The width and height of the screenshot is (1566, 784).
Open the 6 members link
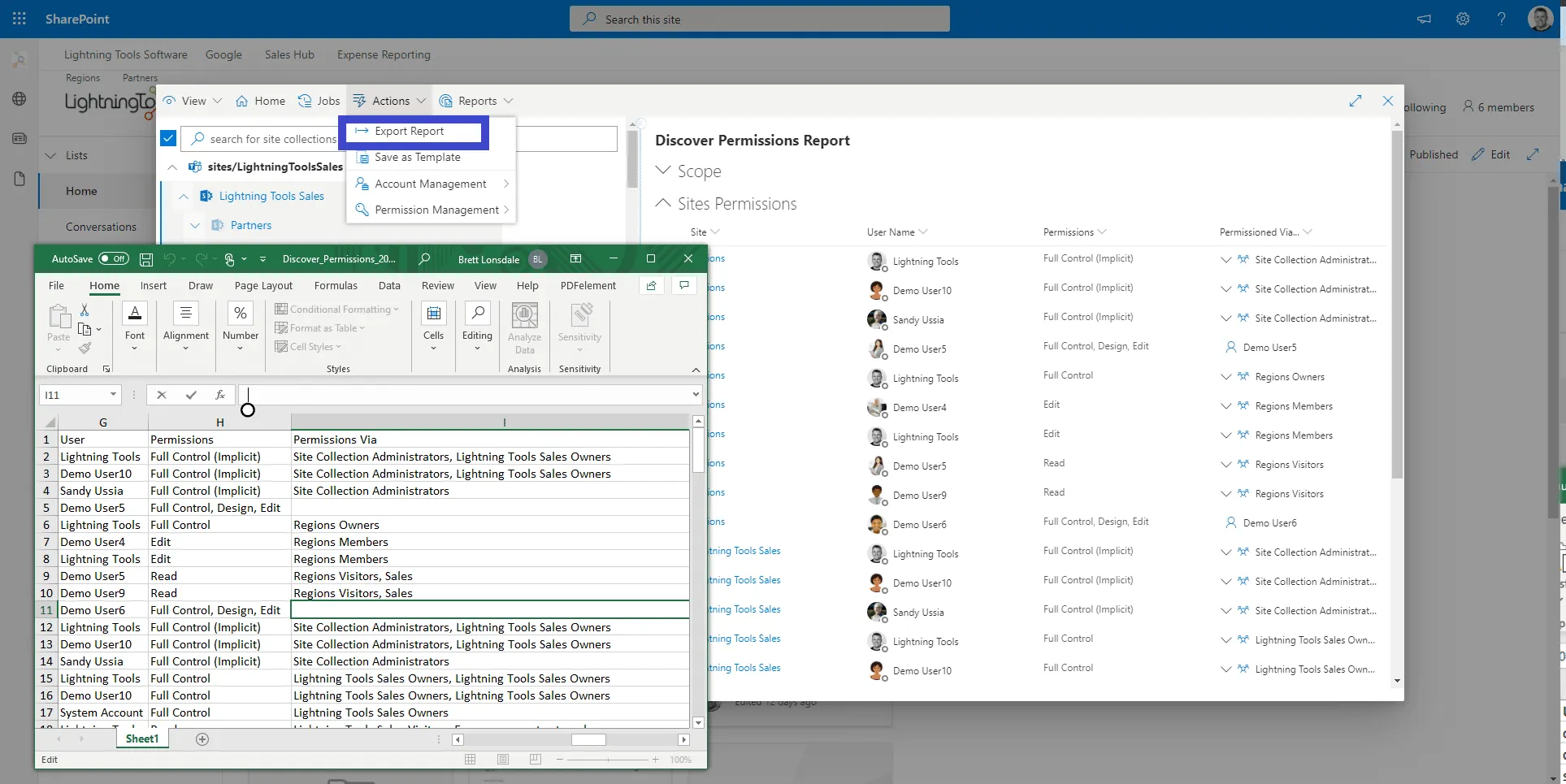[1499, 106]
